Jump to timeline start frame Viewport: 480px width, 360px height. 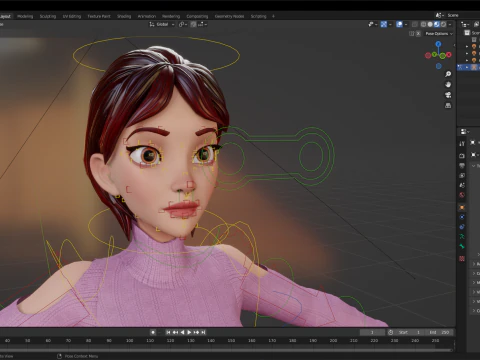168,332
